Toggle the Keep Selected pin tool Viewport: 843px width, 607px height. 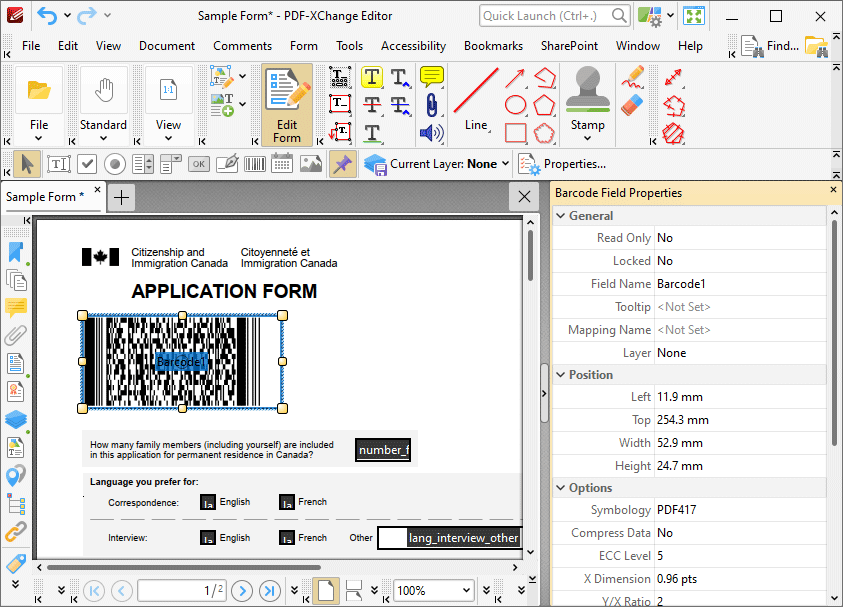coord(342,164)
